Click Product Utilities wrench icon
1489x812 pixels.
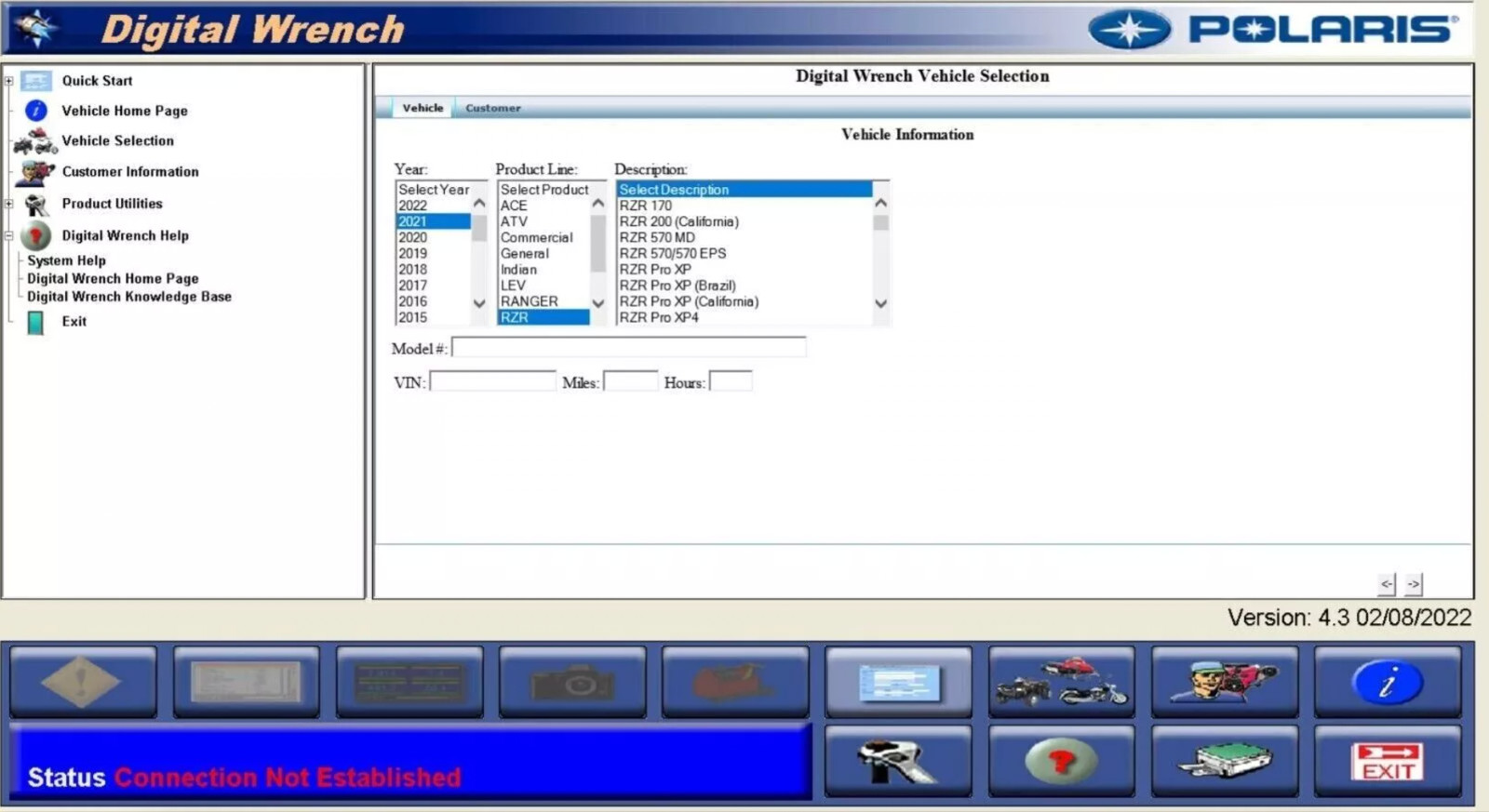(x=35, y=205)
